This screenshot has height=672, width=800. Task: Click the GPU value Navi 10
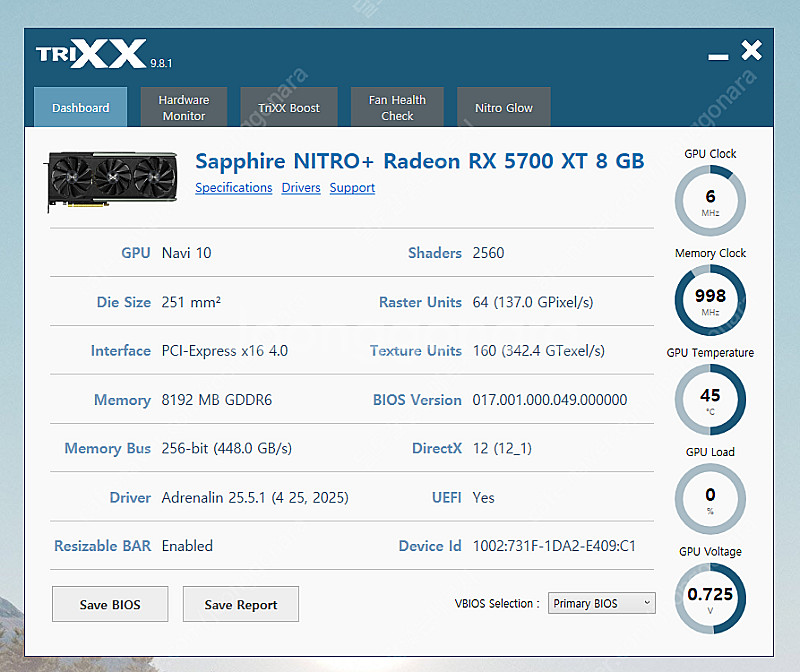[x=186, y=253]
